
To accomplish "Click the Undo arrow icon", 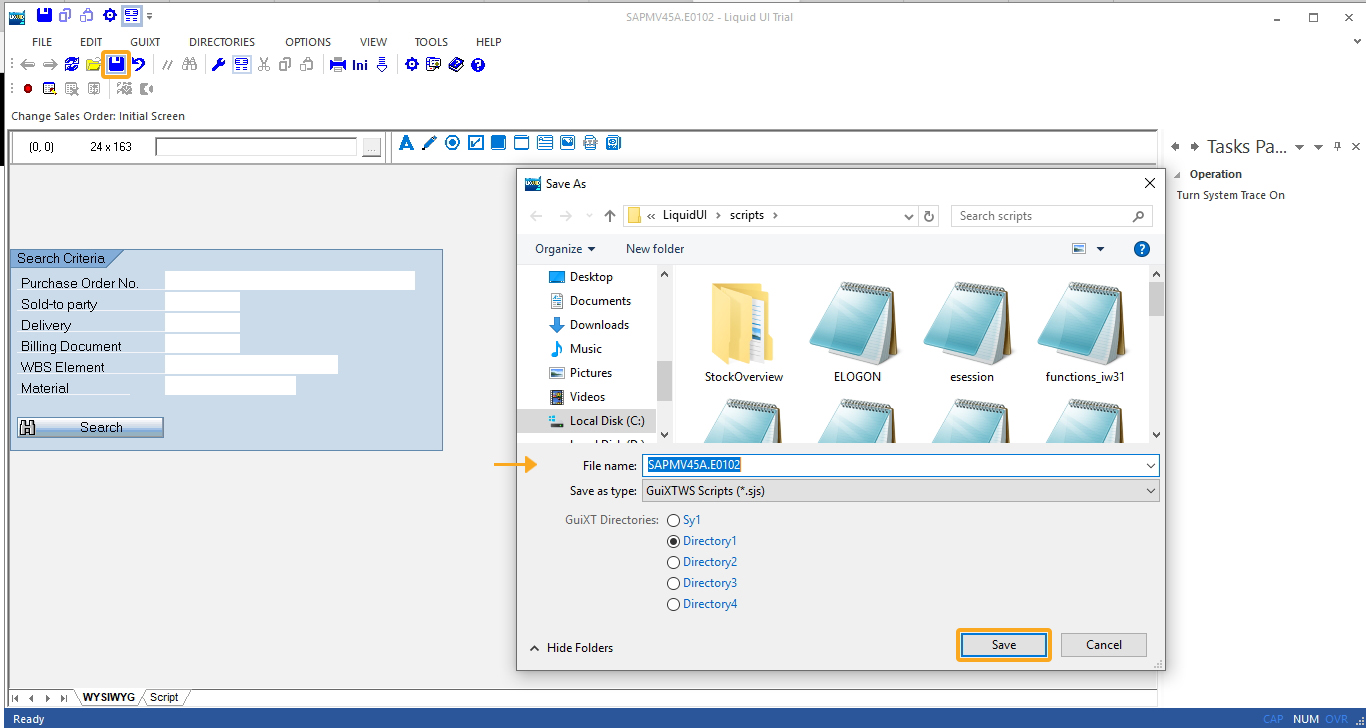I will 139,65.
